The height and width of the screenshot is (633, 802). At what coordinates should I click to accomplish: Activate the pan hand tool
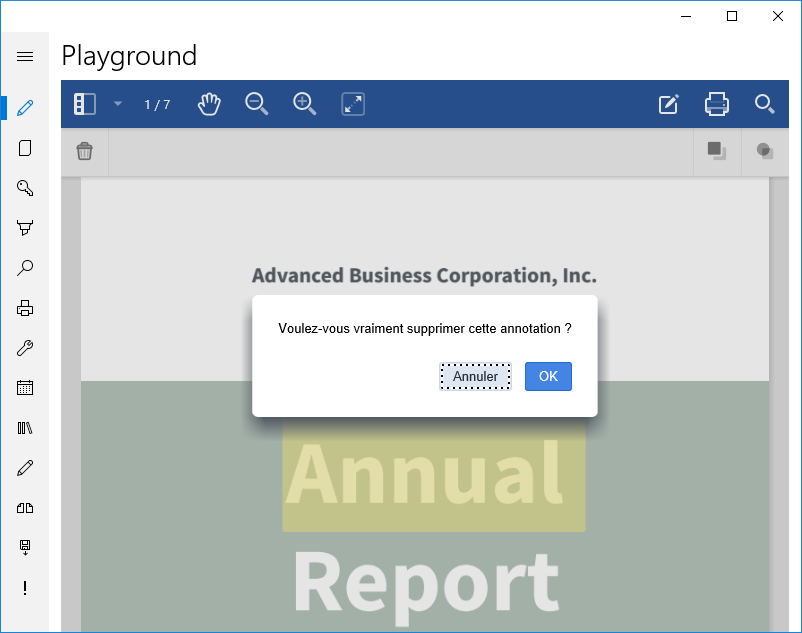click(x=209, y=104)
